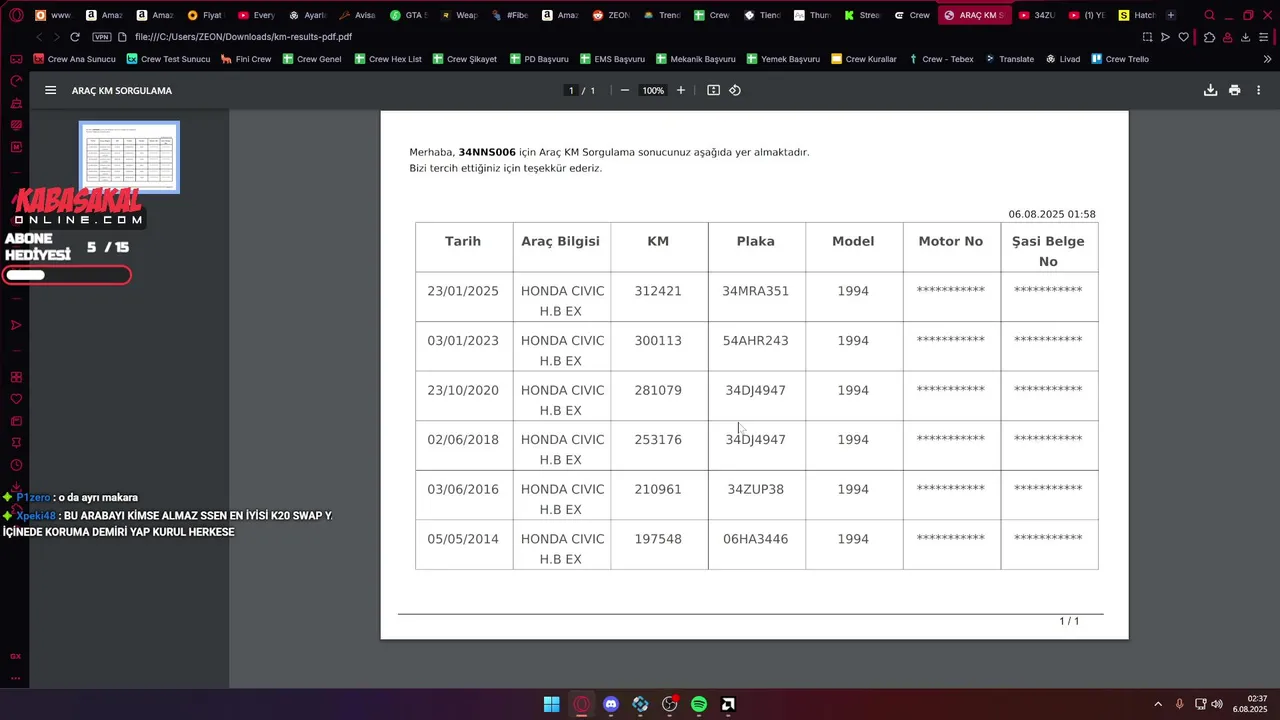The width and height of the screenshot is (1280, 720).
Task: Open Crew Test Sunucu bookmark
Action: (168, 59)
